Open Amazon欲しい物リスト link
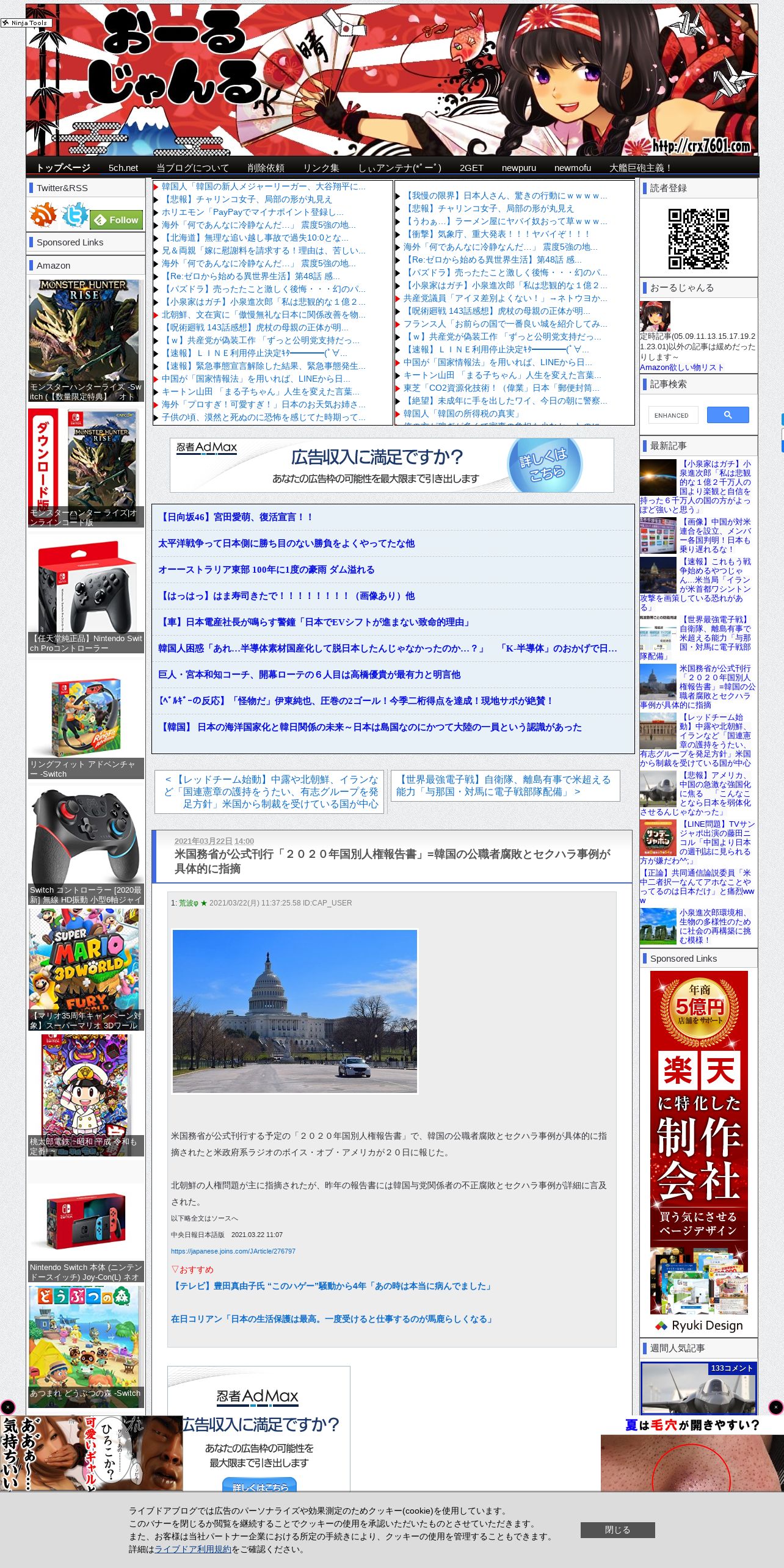Viewport: 784px width, 1568px height. pyautogui.click(x=681, y=367)
